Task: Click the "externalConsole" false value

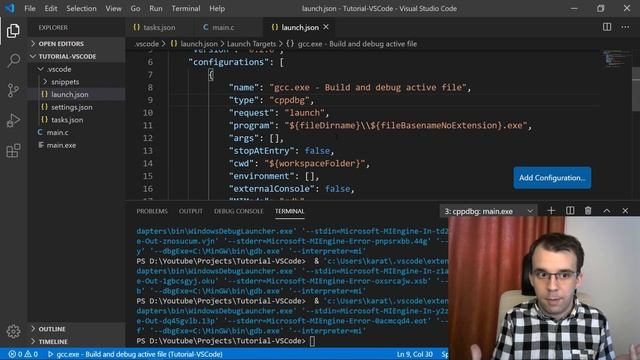Action: coord(338,189)
